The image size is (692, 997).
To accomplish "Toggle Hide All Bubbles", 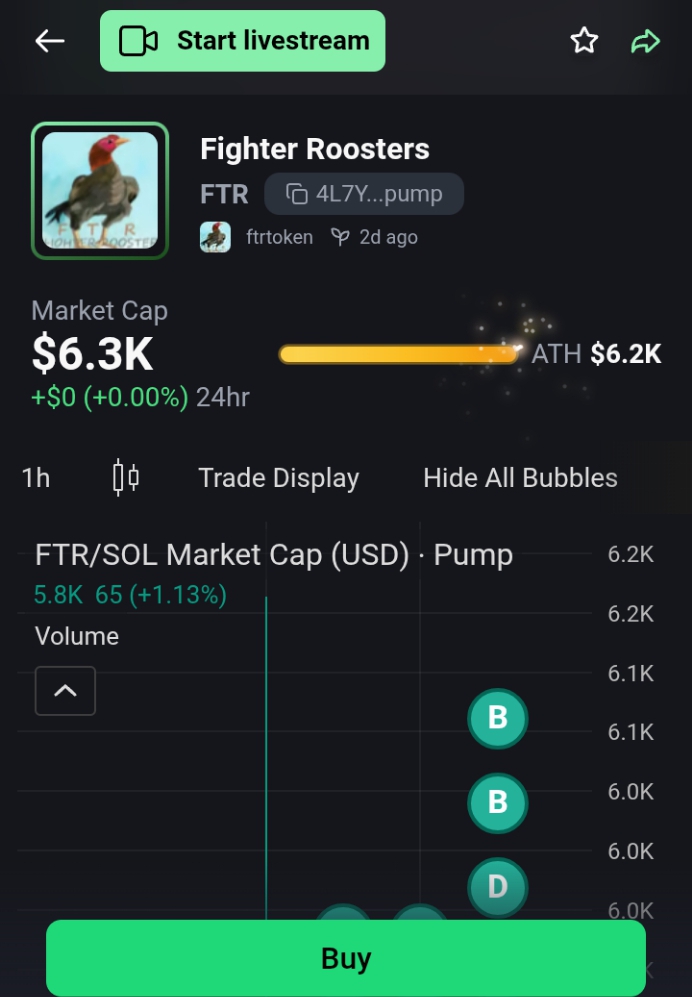I will tap(520, 478).
